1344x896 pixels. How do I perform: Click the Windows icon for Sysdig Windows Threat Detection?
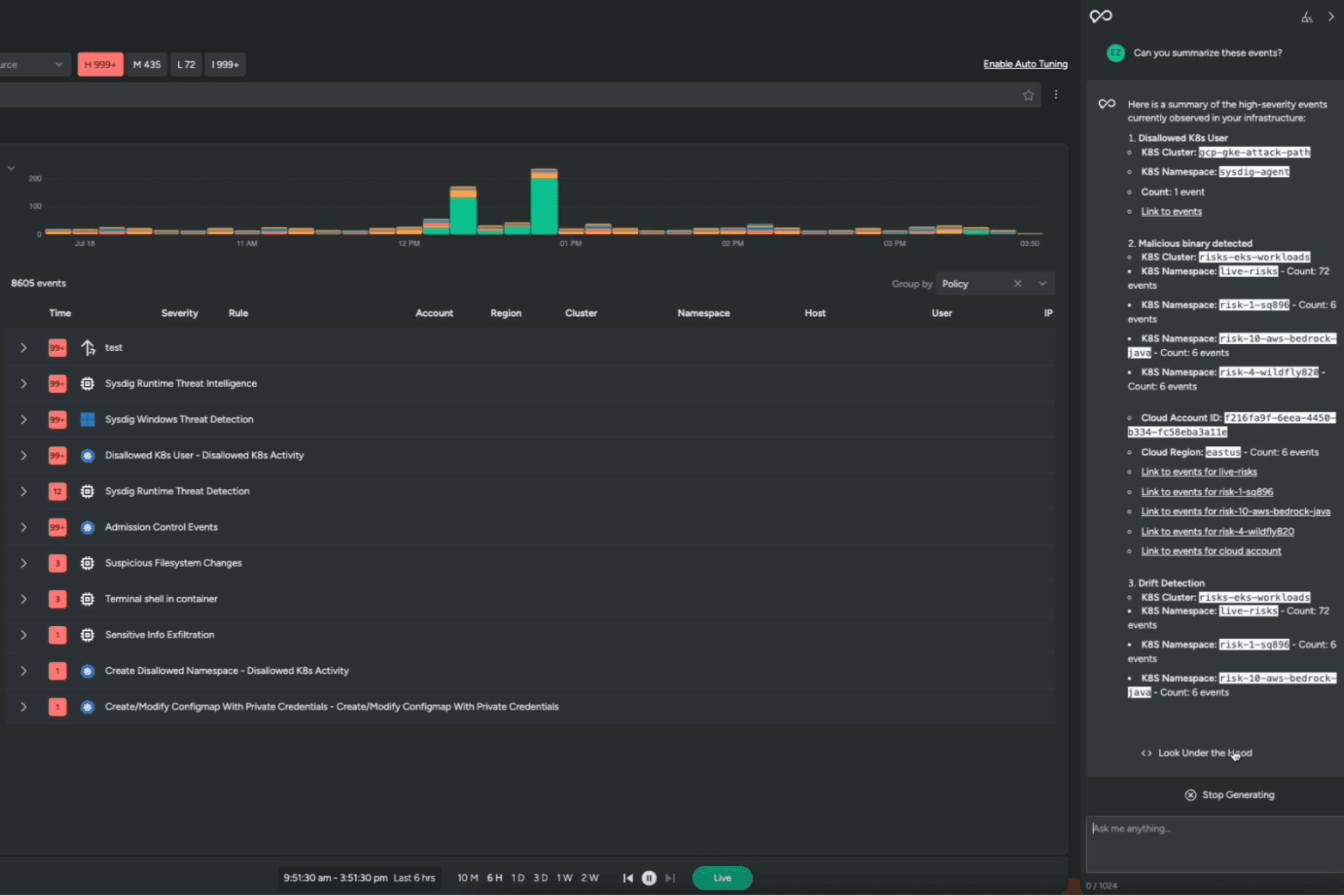point(88,420)
